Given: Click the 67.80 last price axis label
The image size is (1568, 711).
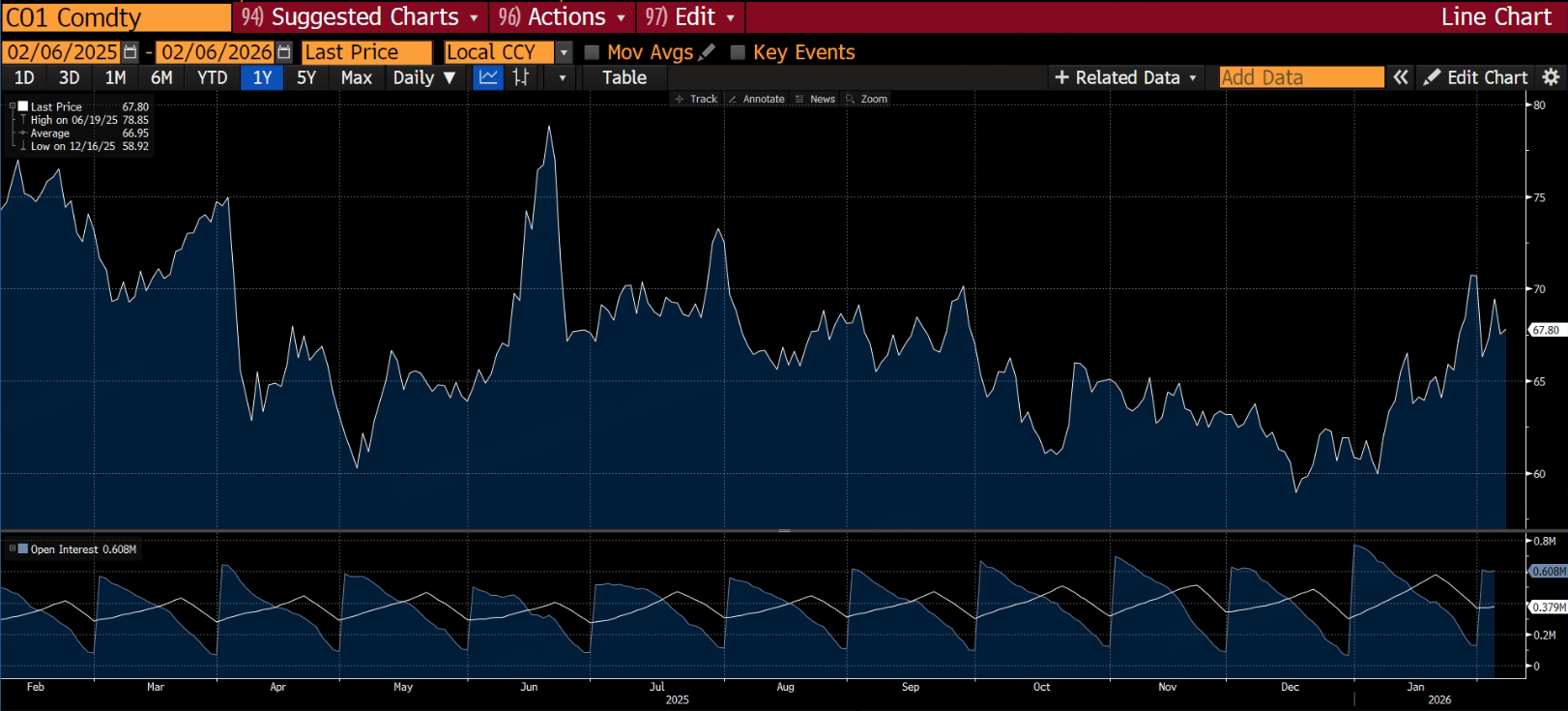Looking at the screenshot, I should coord(1546,330).
